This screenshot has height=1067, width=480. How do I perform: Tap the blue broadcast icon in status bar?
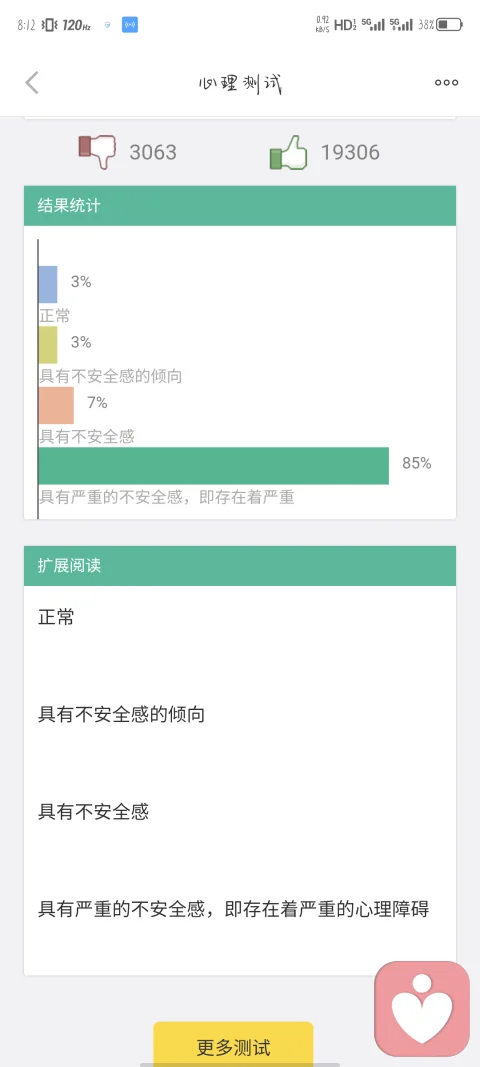(130, 25)
